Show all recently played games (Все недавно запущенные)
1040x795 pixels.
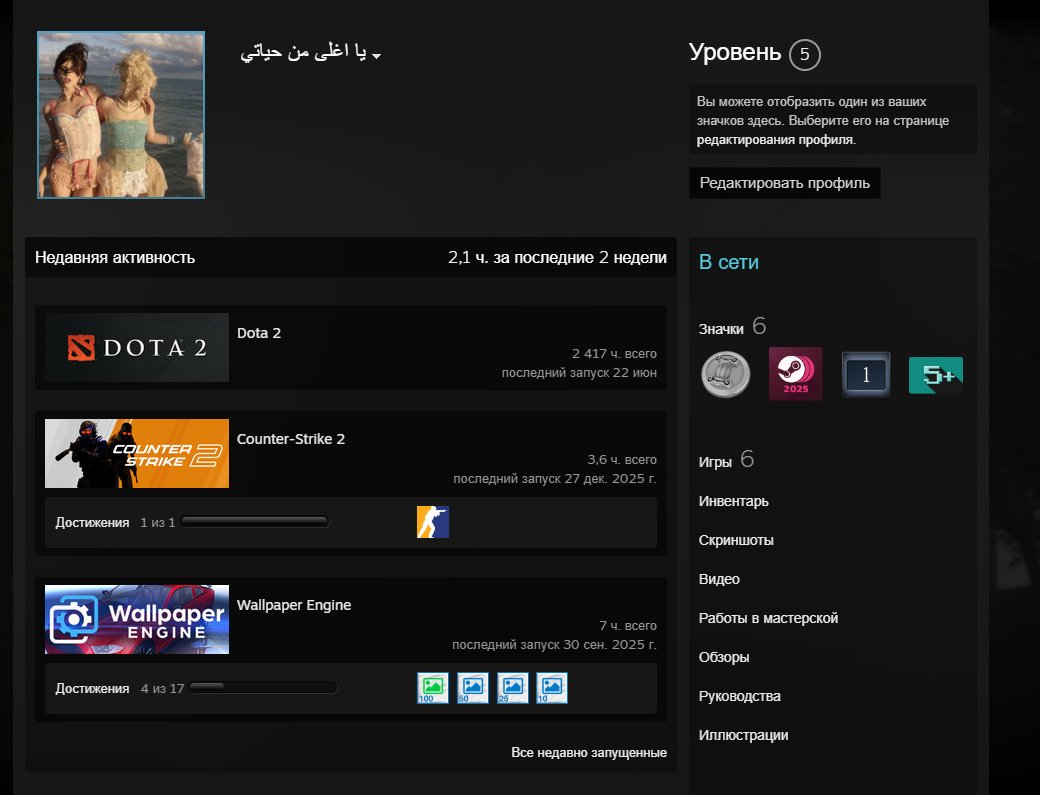click(589, 753)
